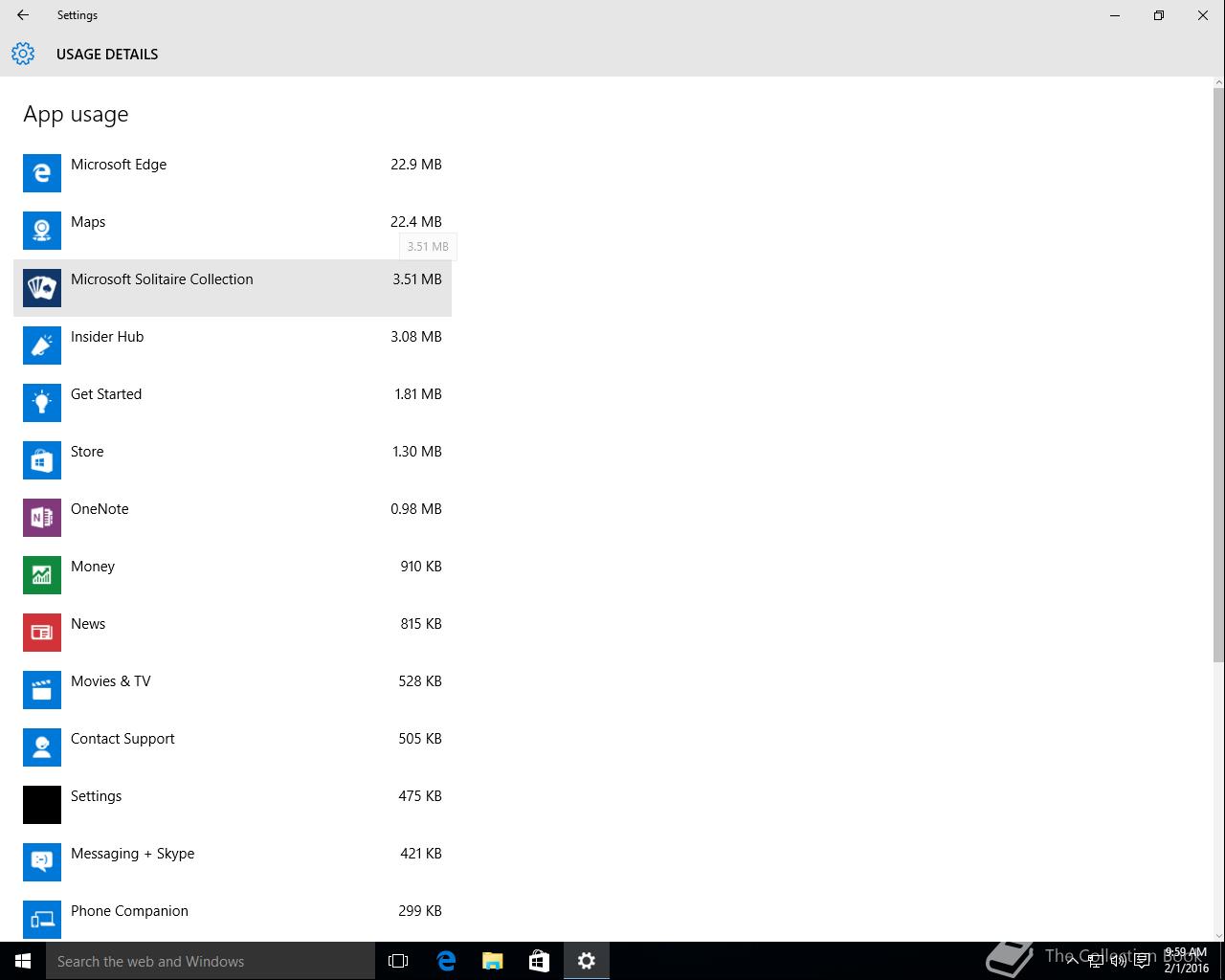Select the Money label
This screenshot has width=1225, height=980.
[93, 567]
